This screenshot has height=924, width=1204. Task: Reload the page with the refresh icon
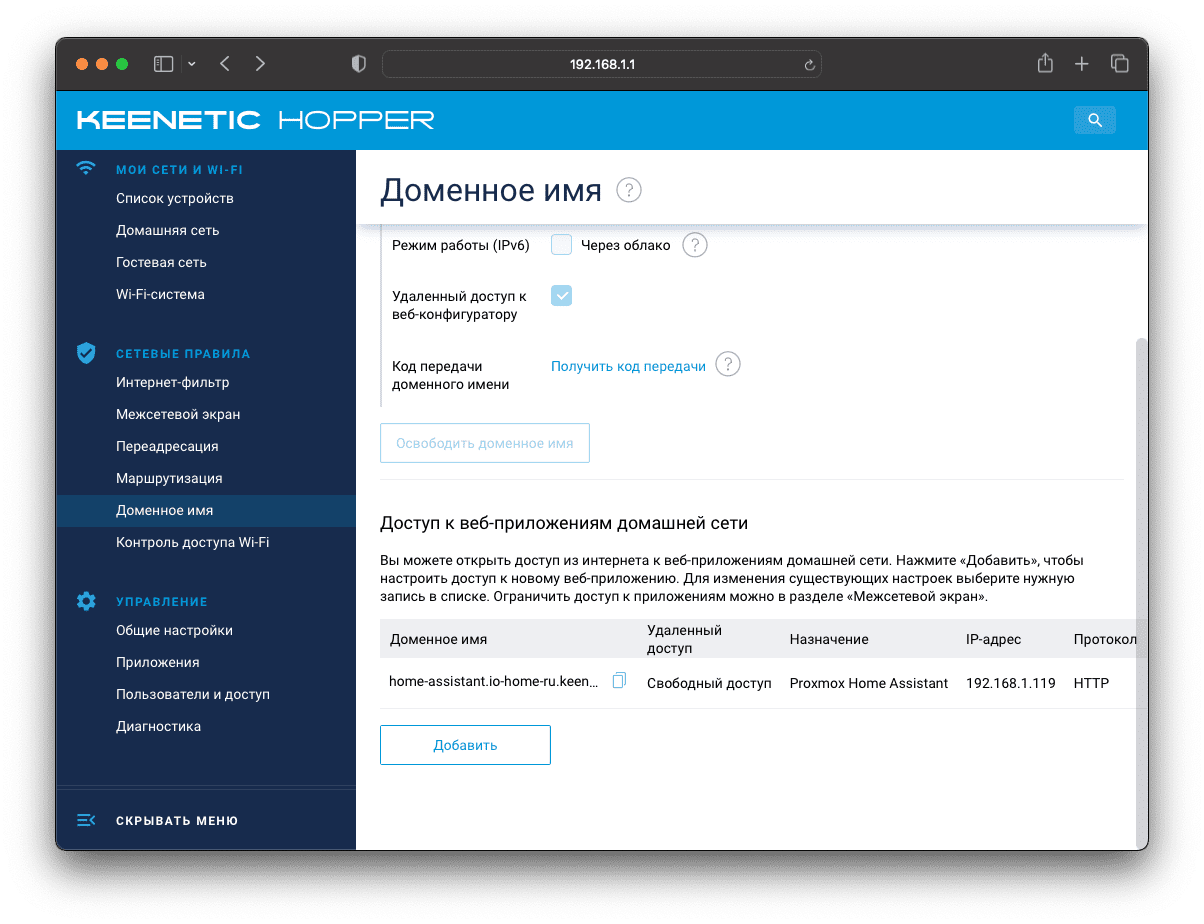point(809,65)
